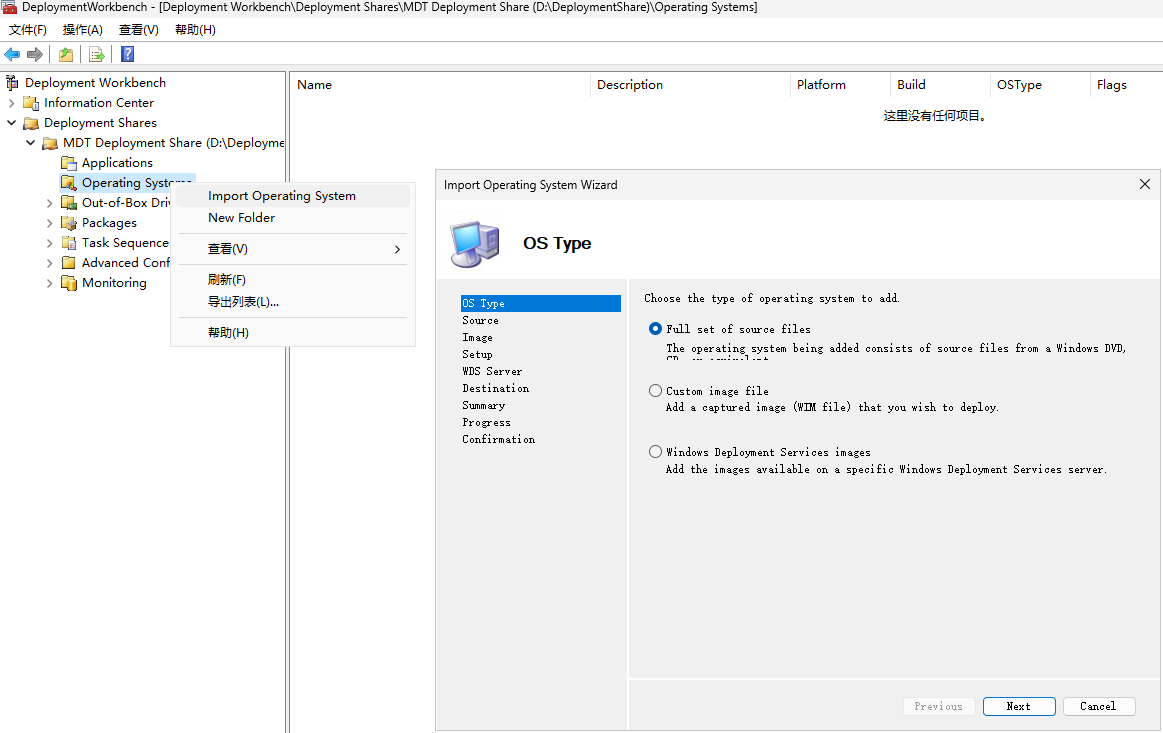1163x733 pixels.
Task: Expand the Task Sequences node
Action: pos(49,242)
